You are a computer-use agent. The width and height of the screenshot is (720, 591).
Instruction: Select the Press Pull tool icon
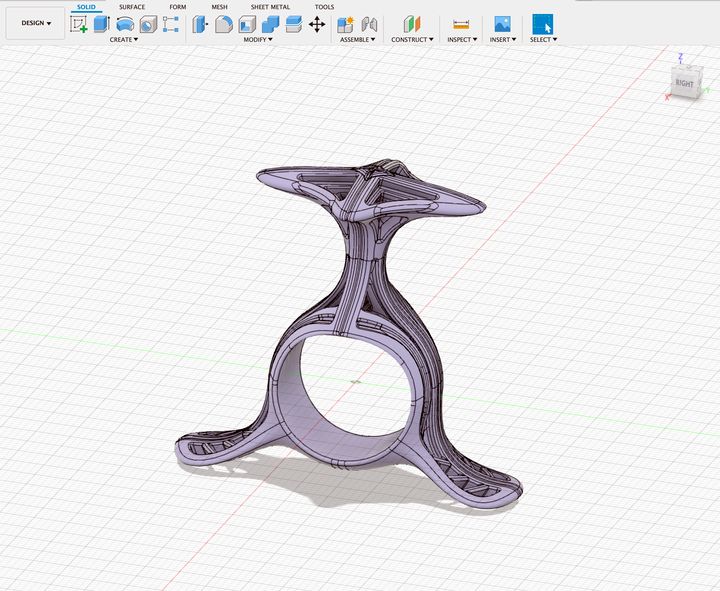(x=200, y=24)
